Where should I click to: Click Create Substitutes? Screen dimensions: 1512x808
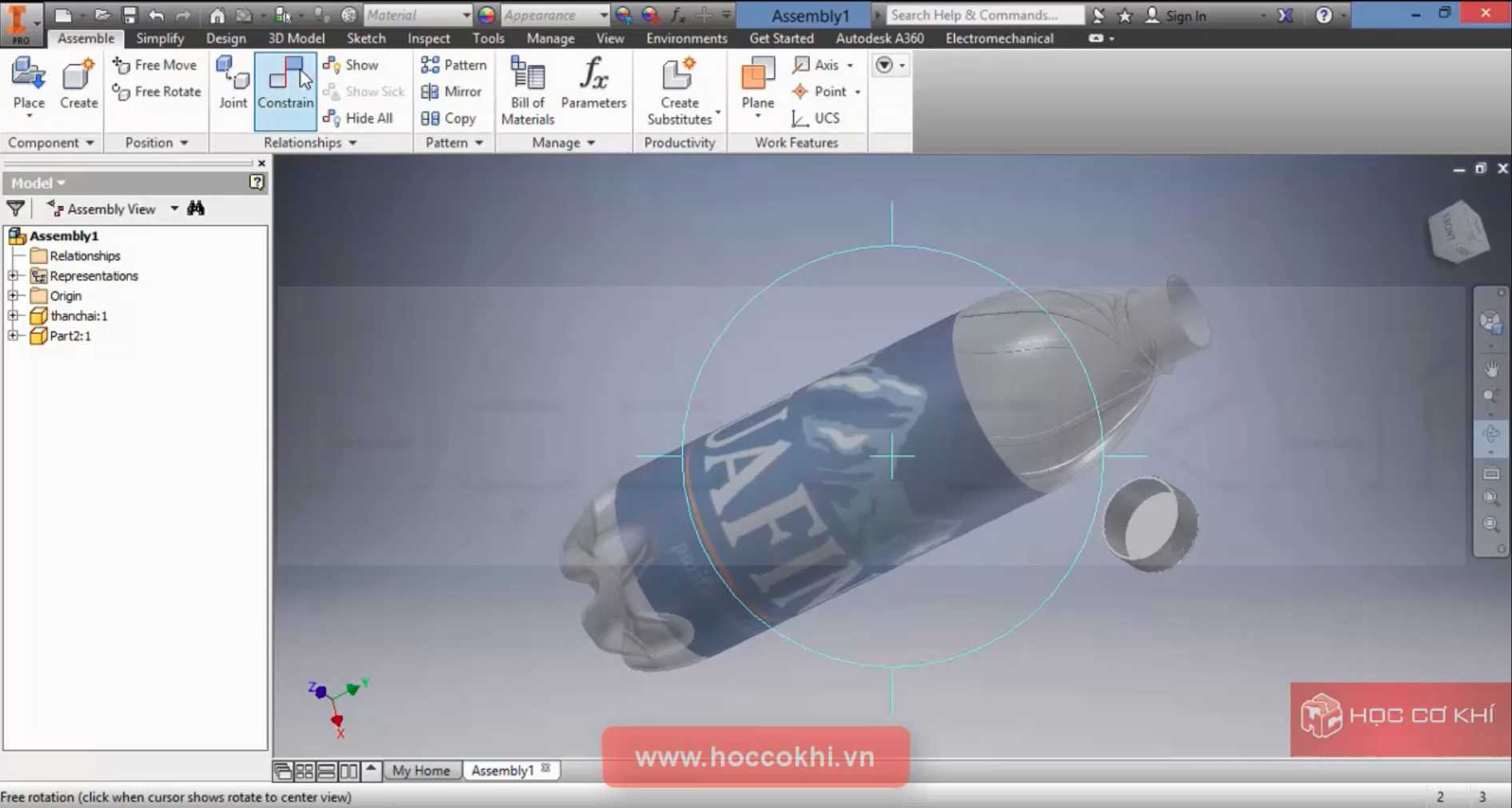click(x=680, y=90)
